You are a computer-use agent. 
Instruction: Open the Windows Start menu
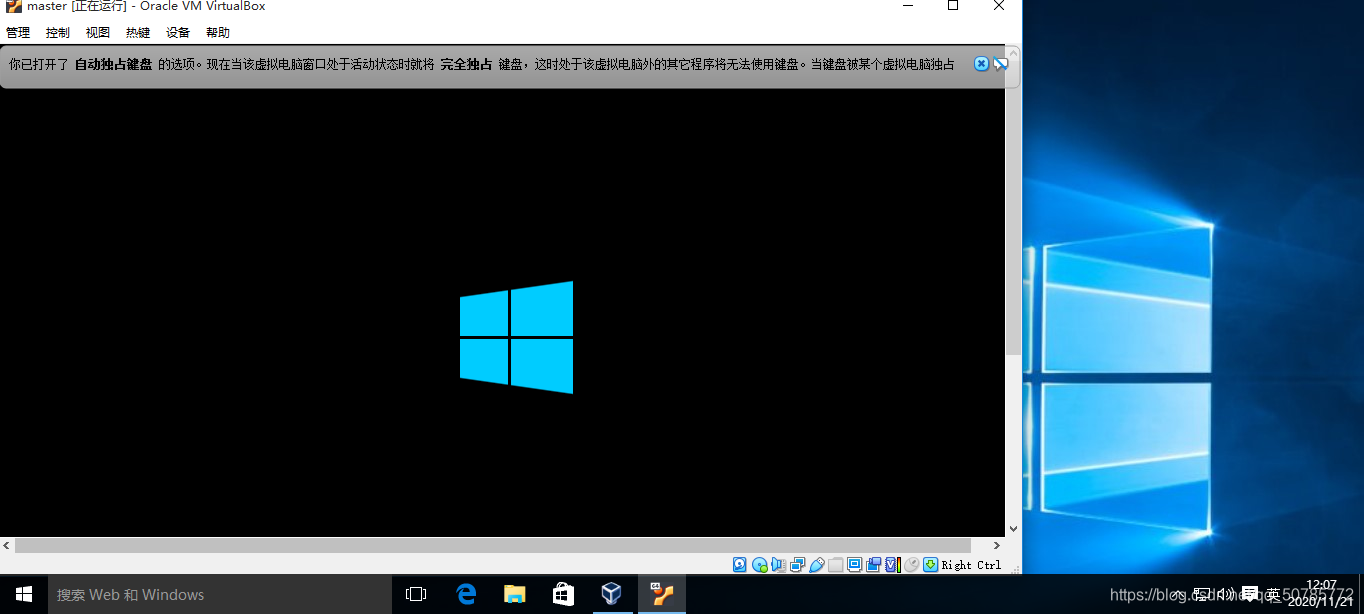point(24,594)
